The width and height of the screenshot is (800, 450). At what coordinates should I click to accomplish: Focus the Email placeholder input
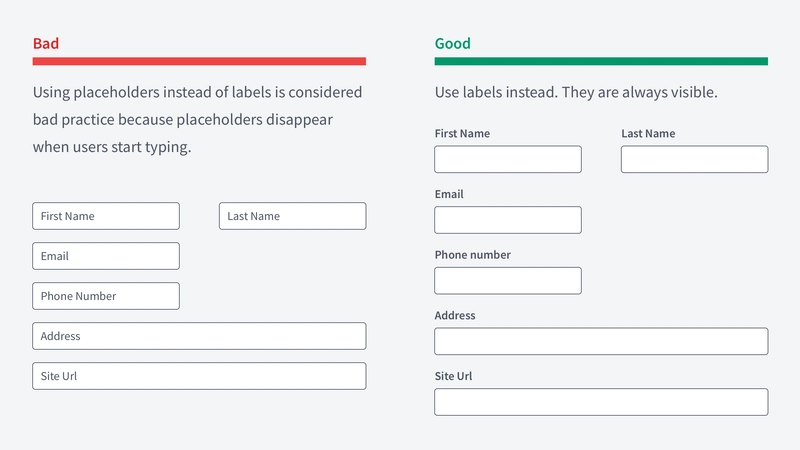pos(106,256)
